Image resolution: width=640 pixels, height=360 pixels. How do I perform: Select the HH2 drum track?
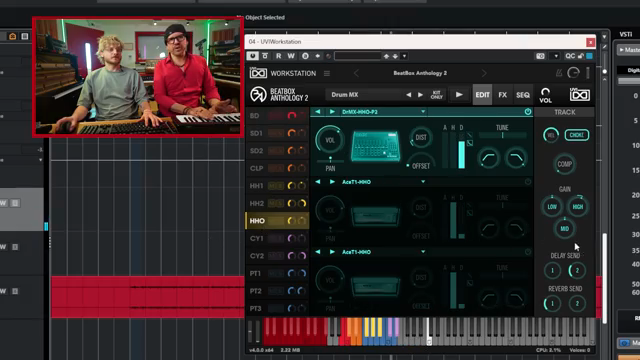(x=257, y=203)
